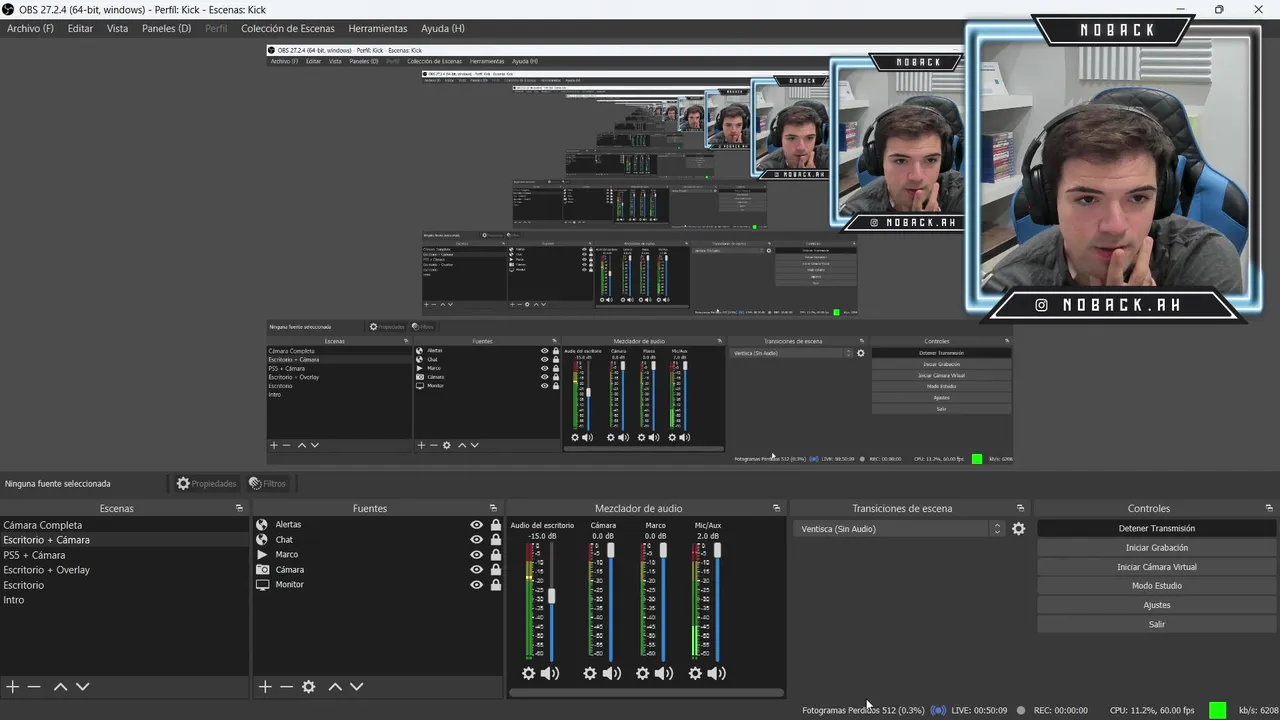Click Salir to exit OBS
1280x720 pixels.
tap(1156, 624)
